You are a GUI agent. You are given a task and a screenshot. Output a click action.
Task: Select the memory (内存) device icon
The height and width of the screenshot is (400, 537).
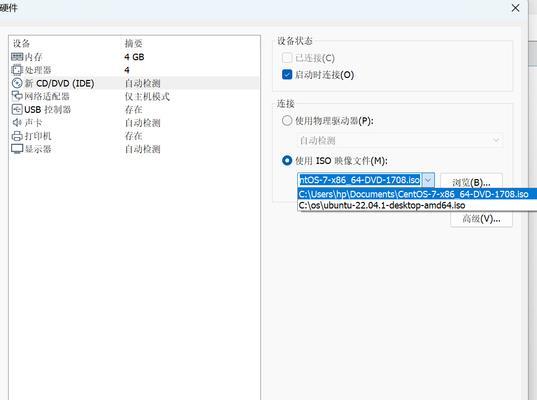[x=17, y=57]
